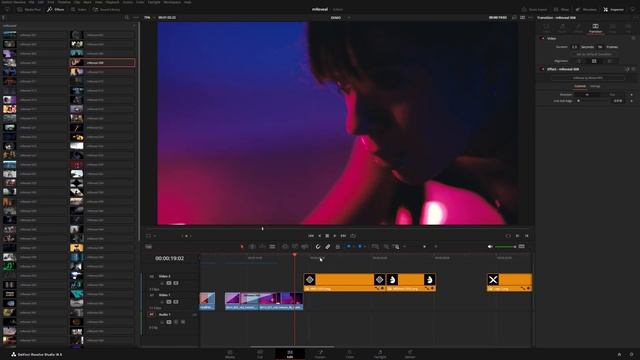640x360 pixels.
Task: Open the Index panel in top toolbar
Action: tap(79, 9)
